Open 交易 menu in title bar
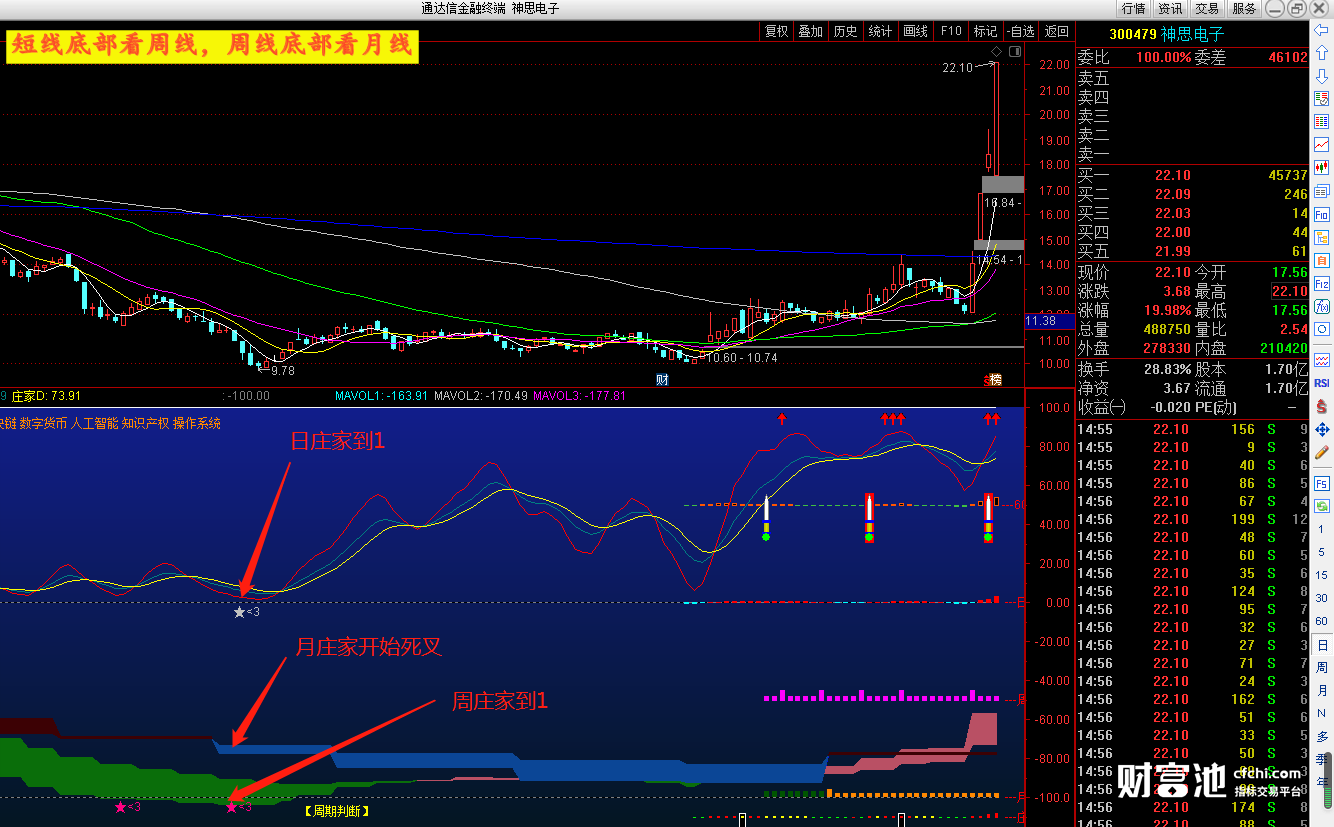The height and width of the screenshot is (827, 1334). tap(1207, 8)
